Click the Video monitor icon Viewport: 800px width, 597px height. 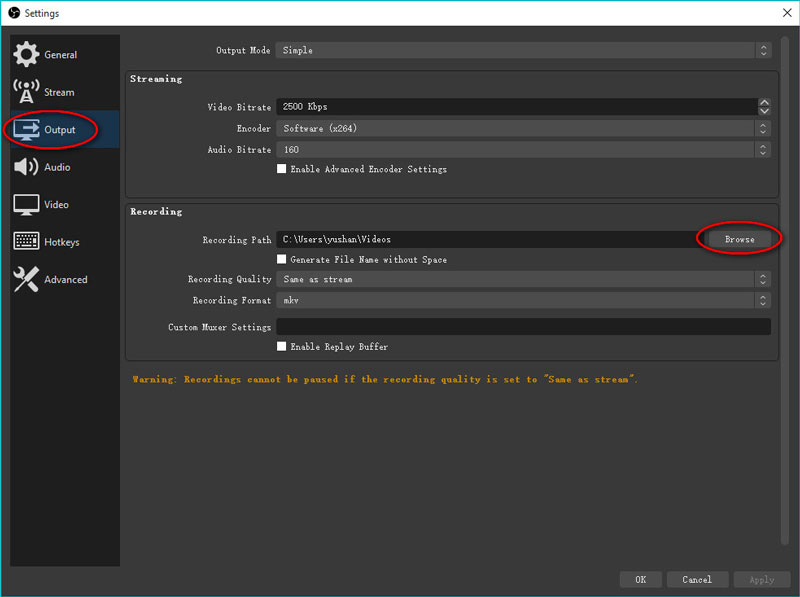click(x=27, y=204)
